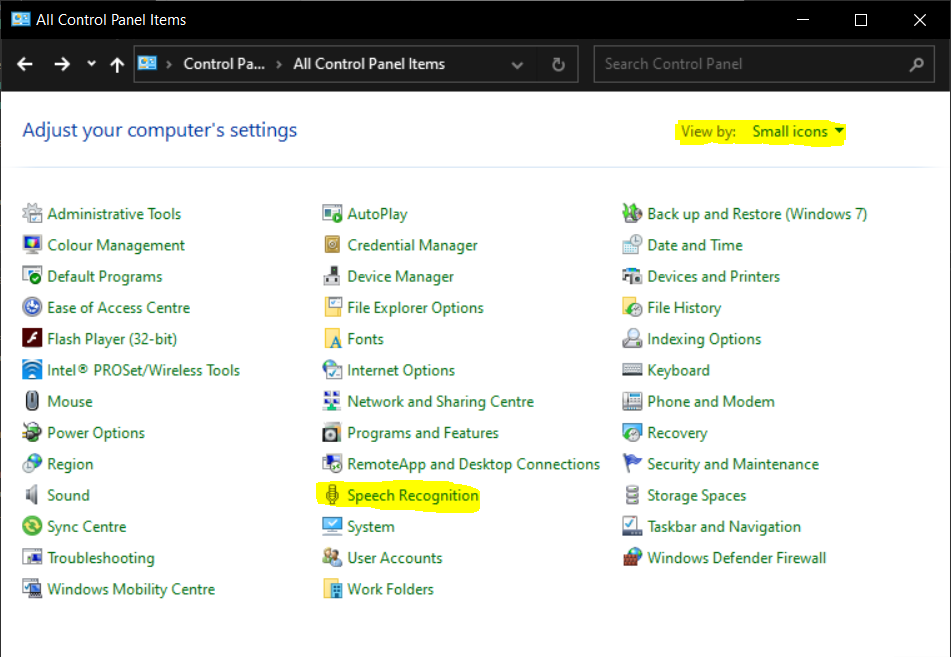Navigate back with the Back arrow

point(26,64)
